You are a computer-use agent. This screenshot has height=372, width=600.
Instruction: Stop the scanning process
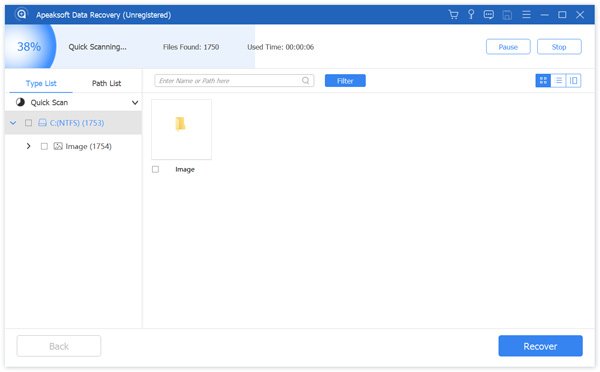click(x=559, y=47)
